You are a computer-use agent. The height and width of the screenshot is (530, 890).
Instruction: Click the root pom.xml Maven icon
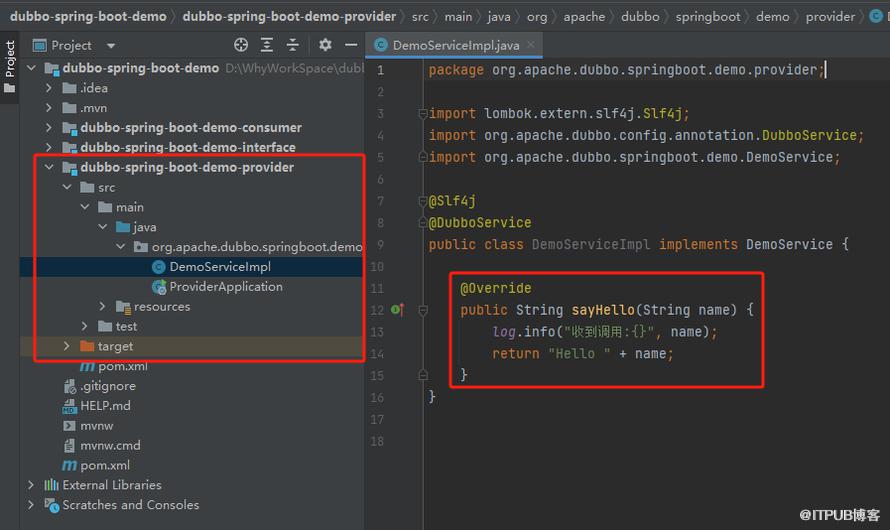(69, 465)
